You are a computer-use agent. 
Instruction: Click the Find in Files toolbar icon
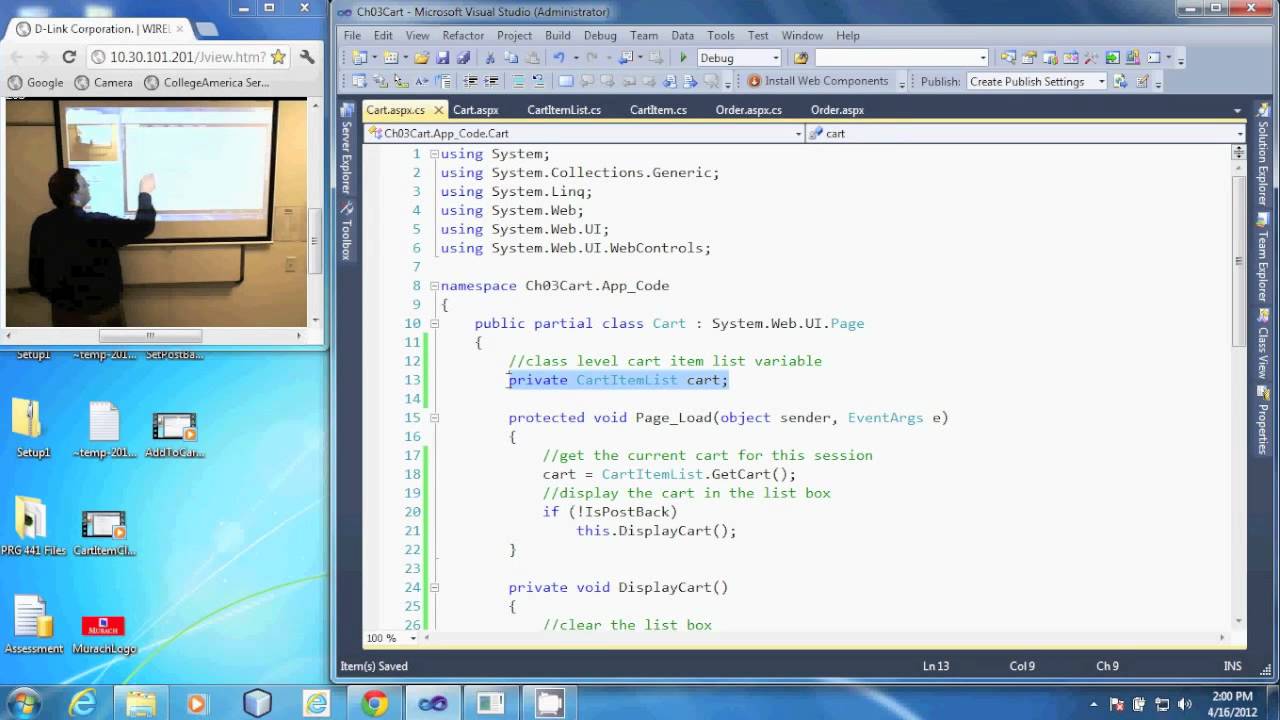(x=801, y=58)
